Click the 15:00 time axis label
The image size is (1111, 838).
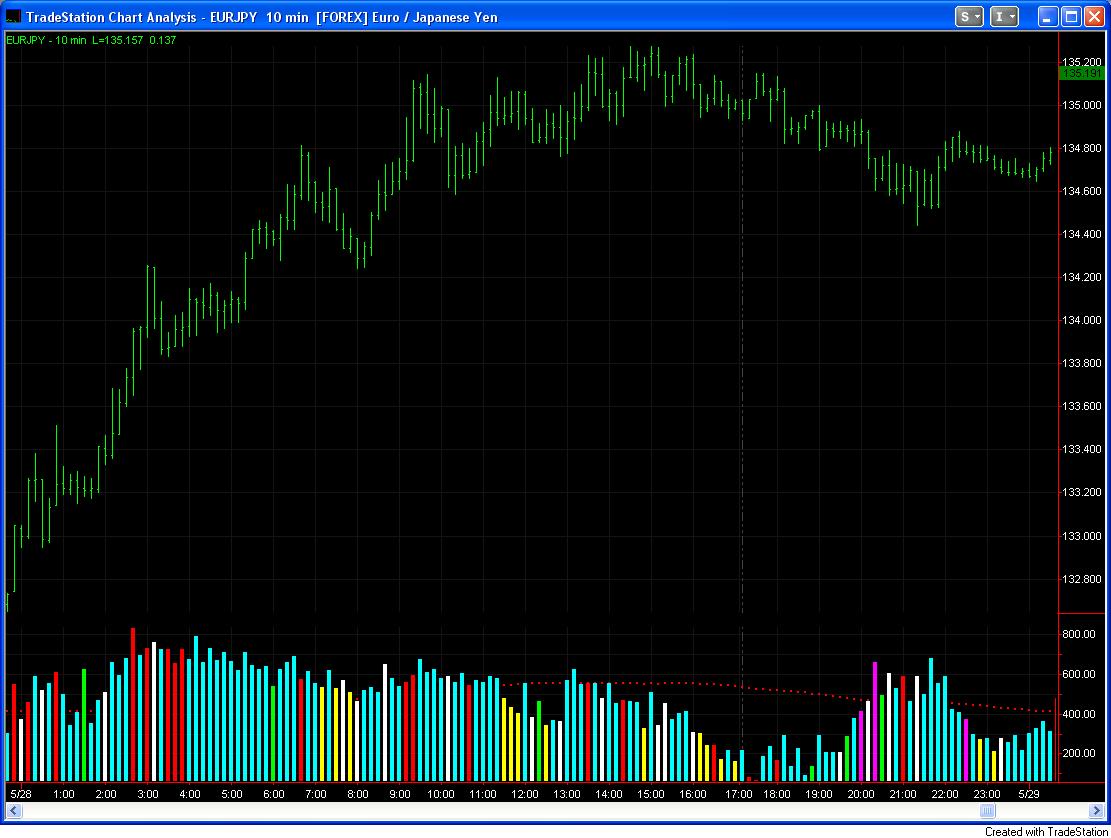[650, 794]
